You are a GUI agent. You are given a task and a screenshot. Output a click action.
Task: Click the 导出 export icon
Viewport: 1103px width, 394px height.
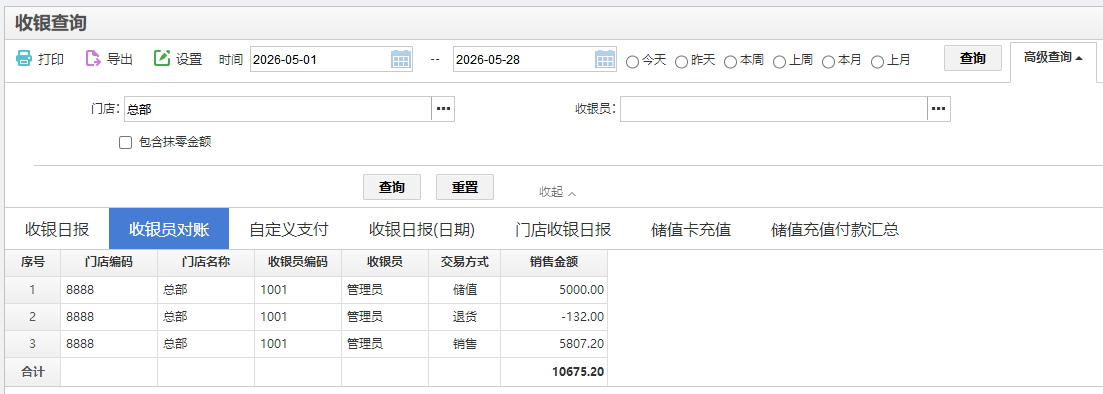coord(94,59)
